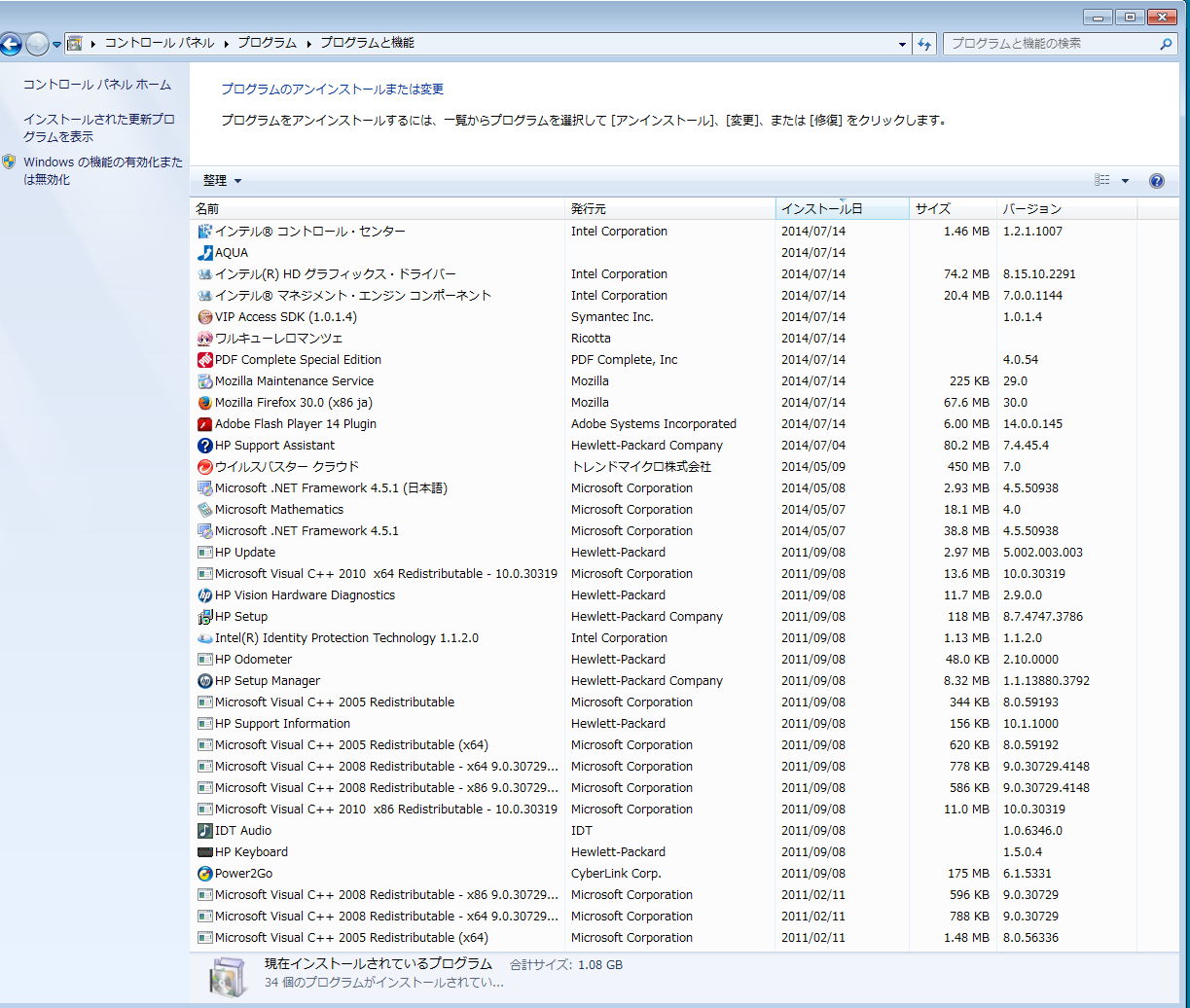Open the view options dropdown arrow
This screenshot has height=1008, width=1190.
coord(1125,181)
